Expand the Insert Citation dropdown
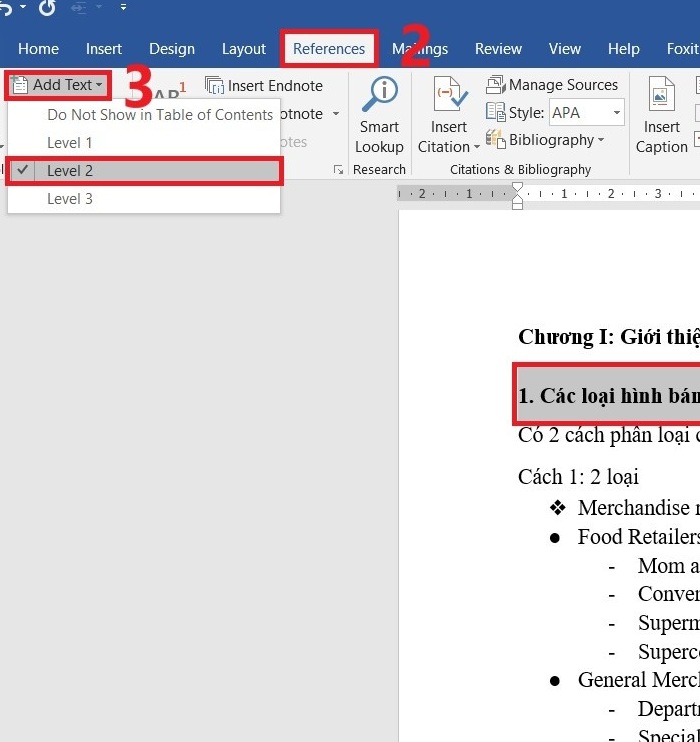Screen dimensions: 700x742 pos(477,147)
